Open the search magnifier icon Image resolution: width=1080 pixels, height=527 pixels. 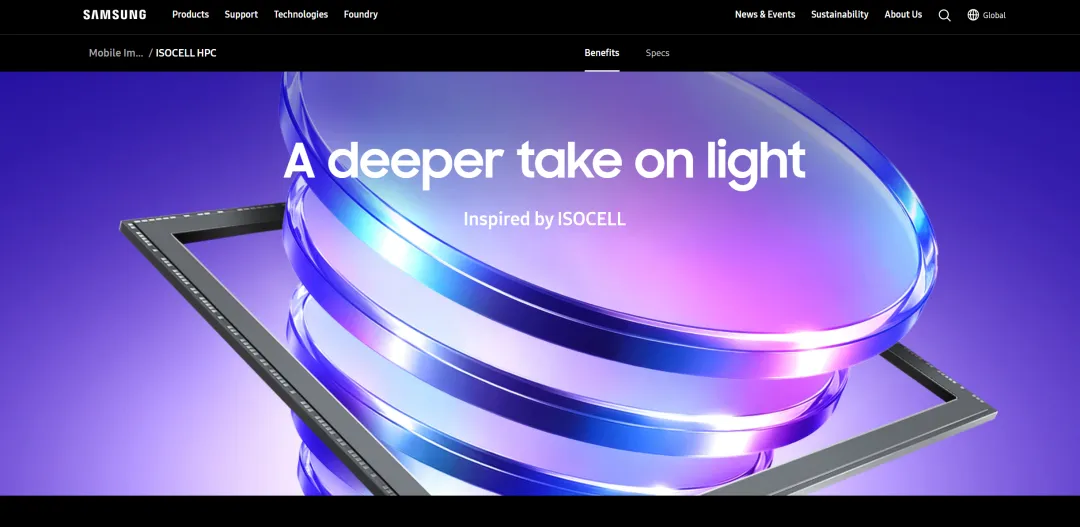click(944, 15)
